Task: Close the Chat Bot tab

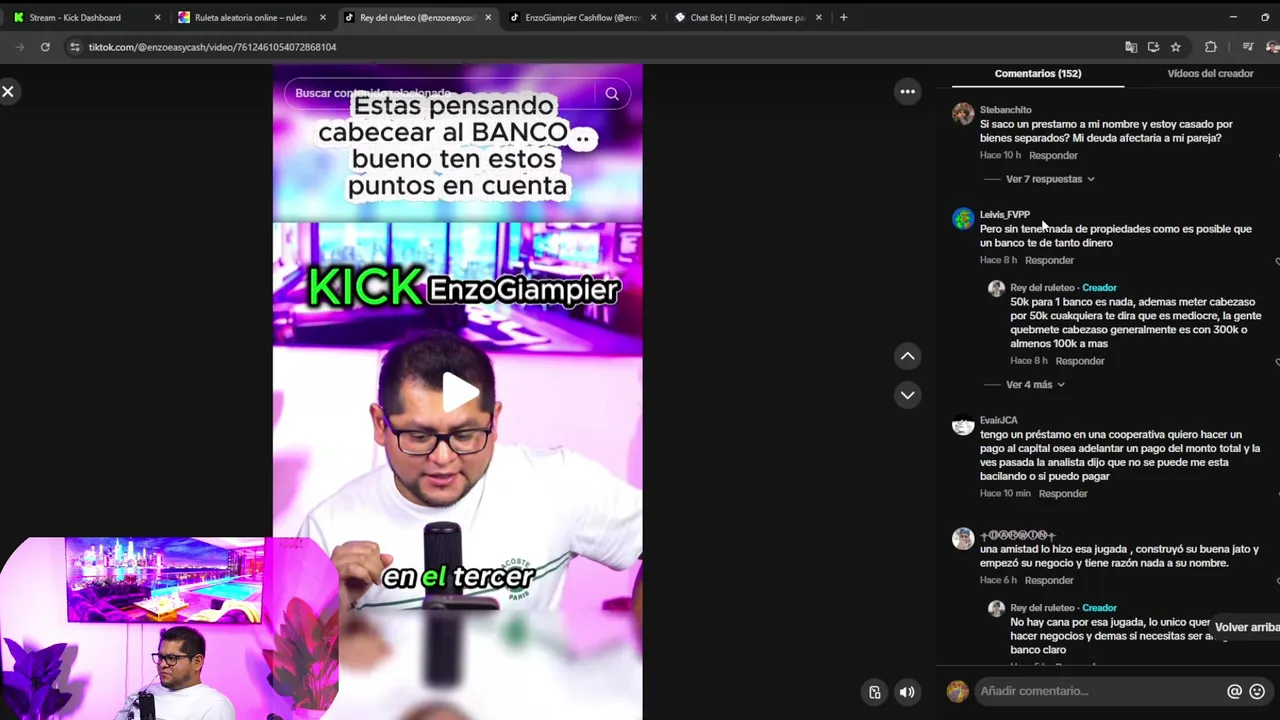Action: tap(818, 17)
